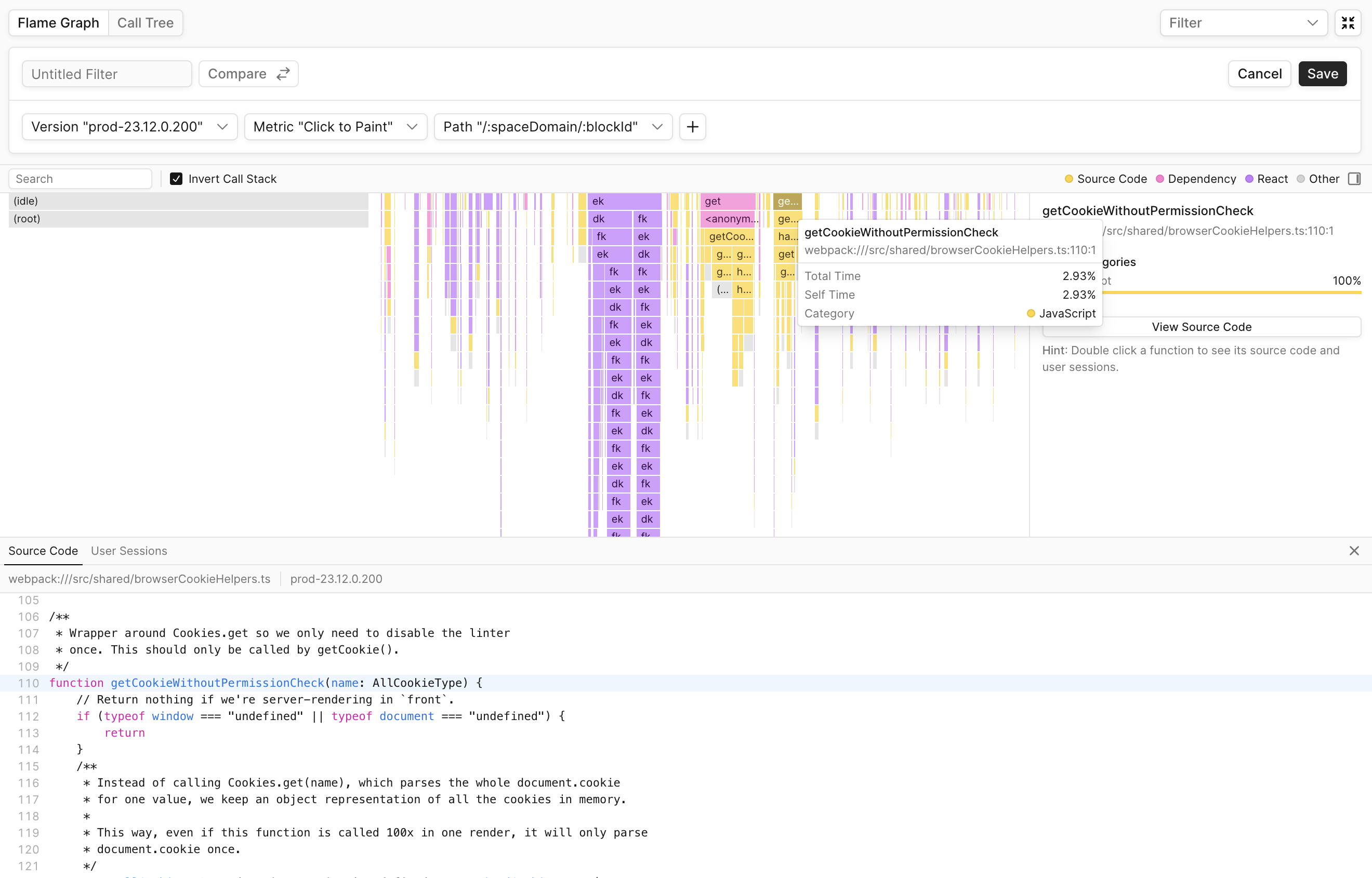1372x878 pixels.
Task: Open Path spaceDomain blockId dropdown
Action: click(x=552, y=127)
